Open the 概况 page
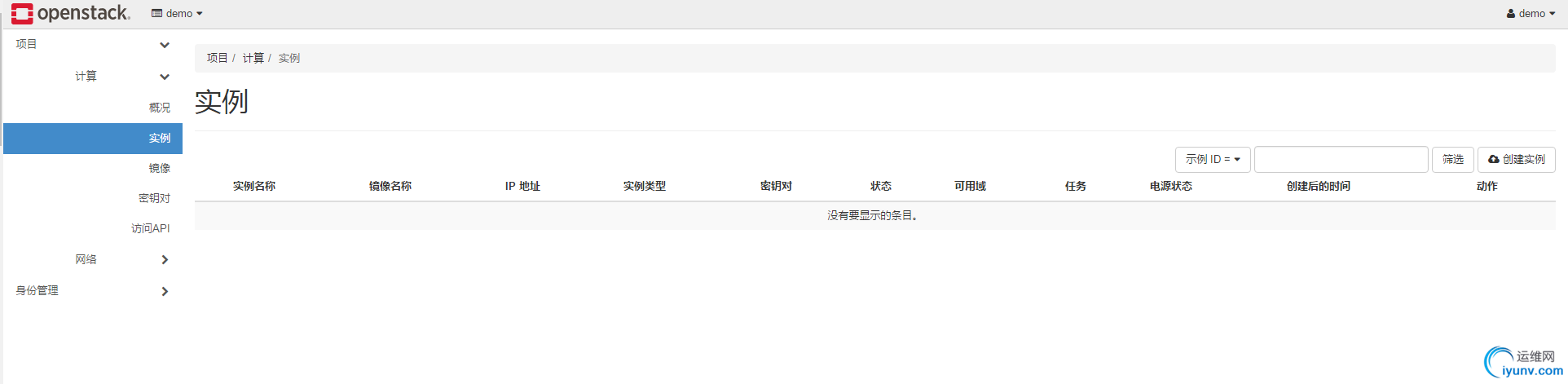1568x384 pixels. [160, 108]
